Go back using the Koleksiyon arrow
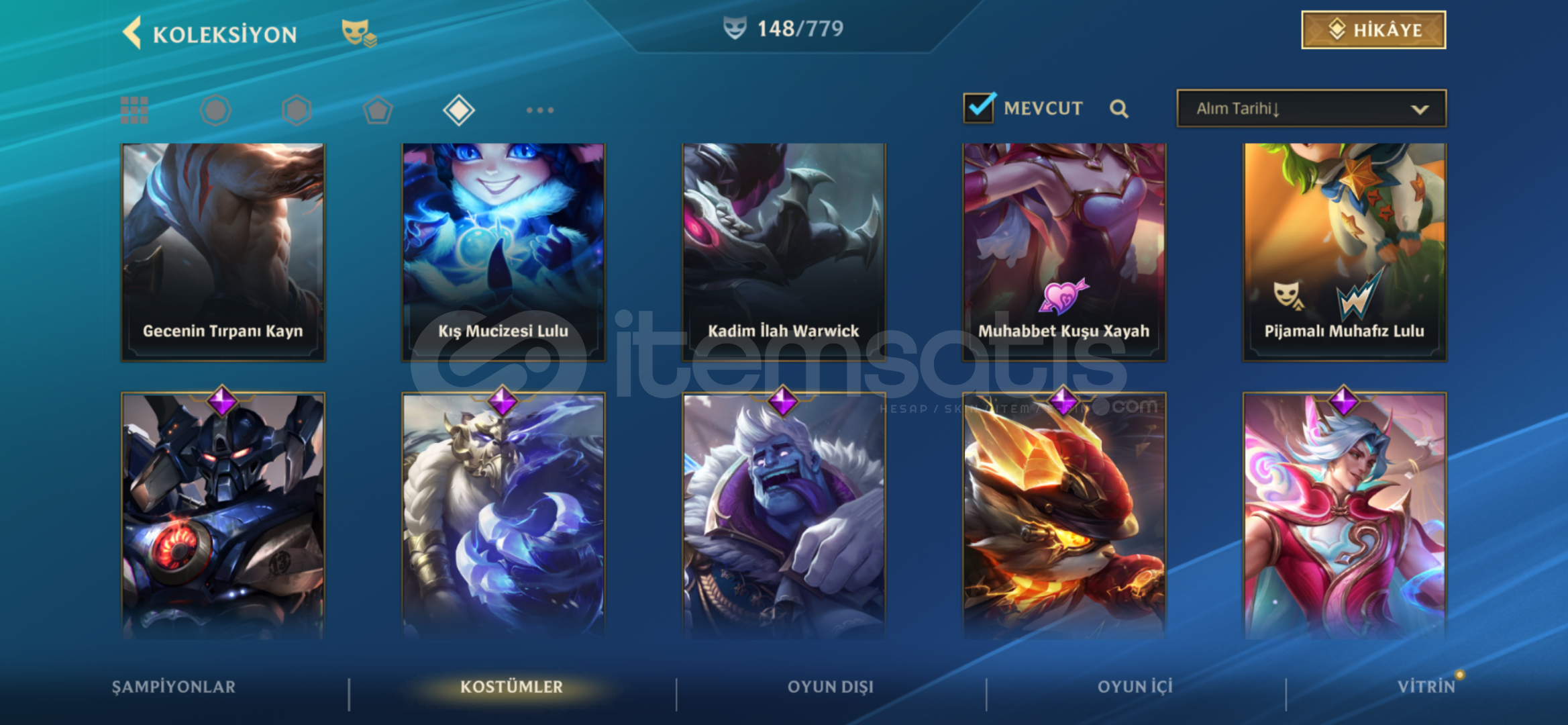The height and width of the screenshot is (725, 1568). point(132,32)
